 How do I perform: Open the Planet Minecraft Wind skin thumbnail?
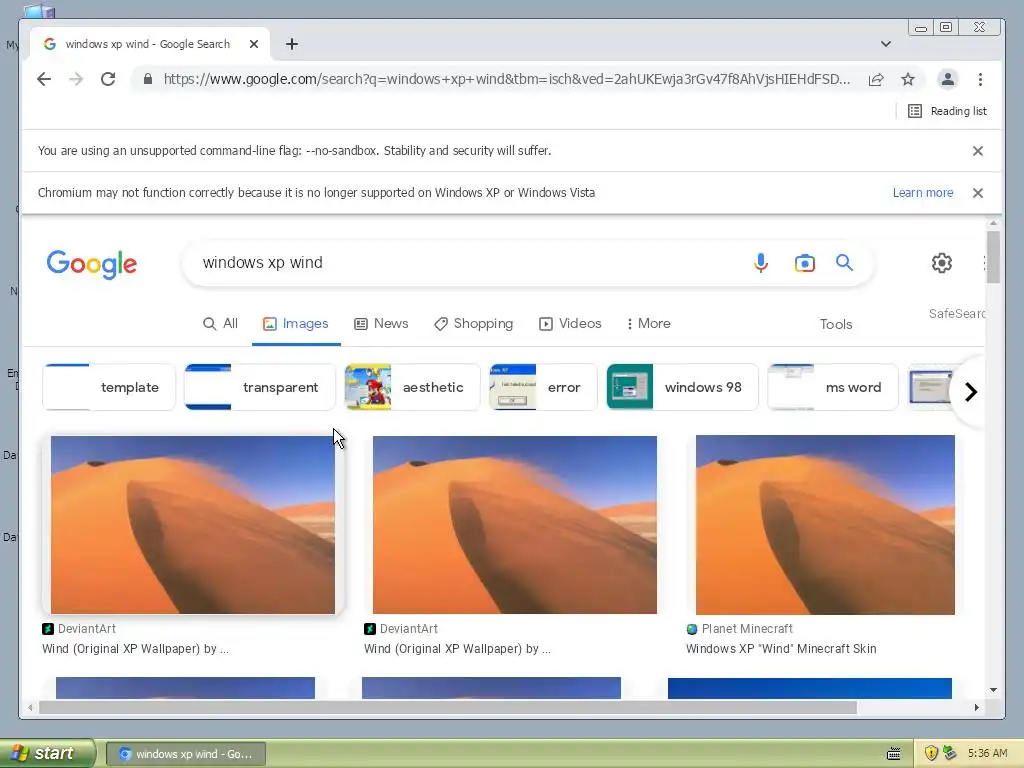click(x=825, y=525)
